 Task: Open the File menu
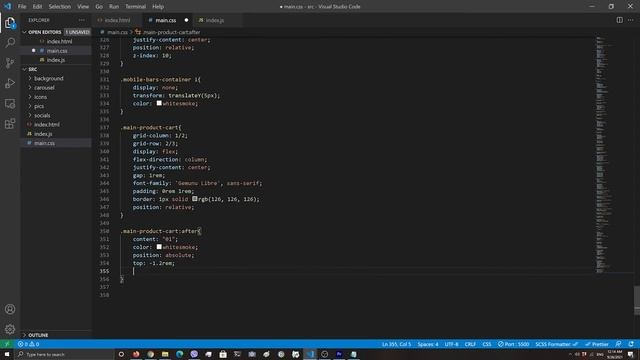click(x=22, y=7)
